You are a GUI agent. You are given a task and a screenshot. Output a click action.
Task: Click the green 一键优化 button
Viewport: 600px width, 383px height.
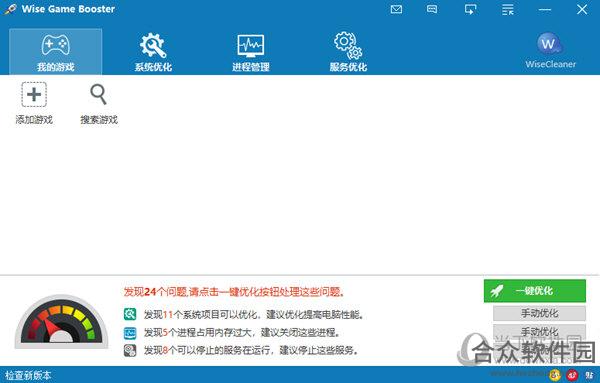click(535, 291)
